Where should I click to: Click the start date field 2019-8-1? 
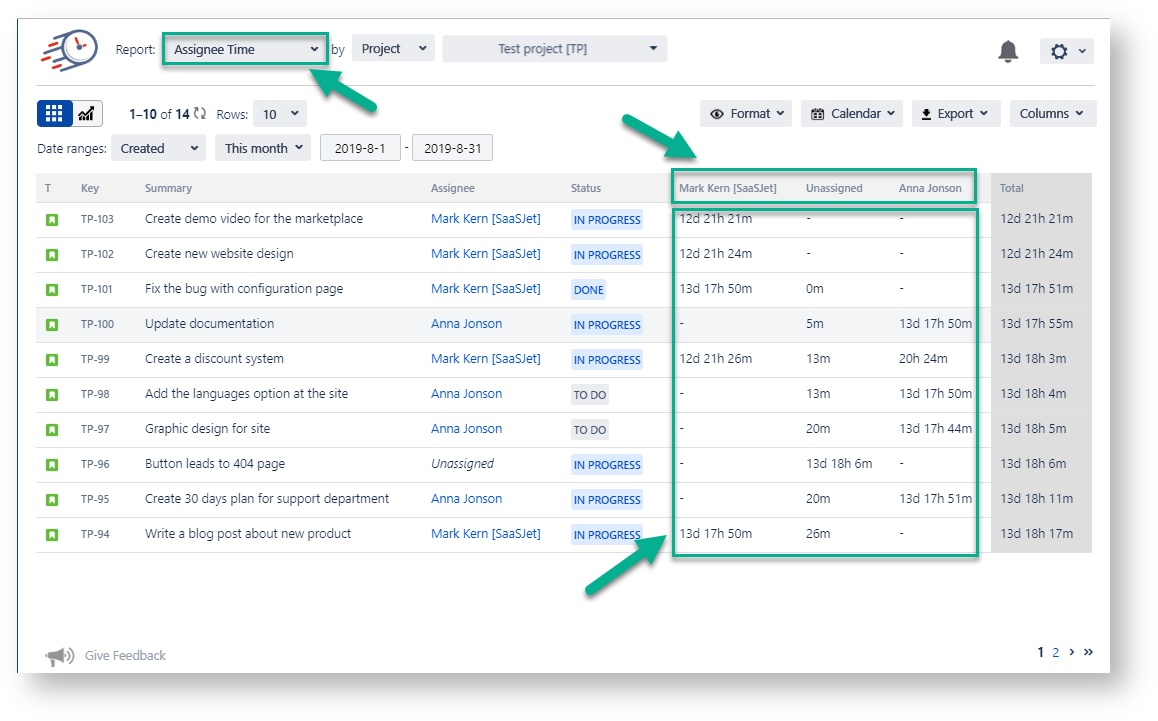coord(360,148)
